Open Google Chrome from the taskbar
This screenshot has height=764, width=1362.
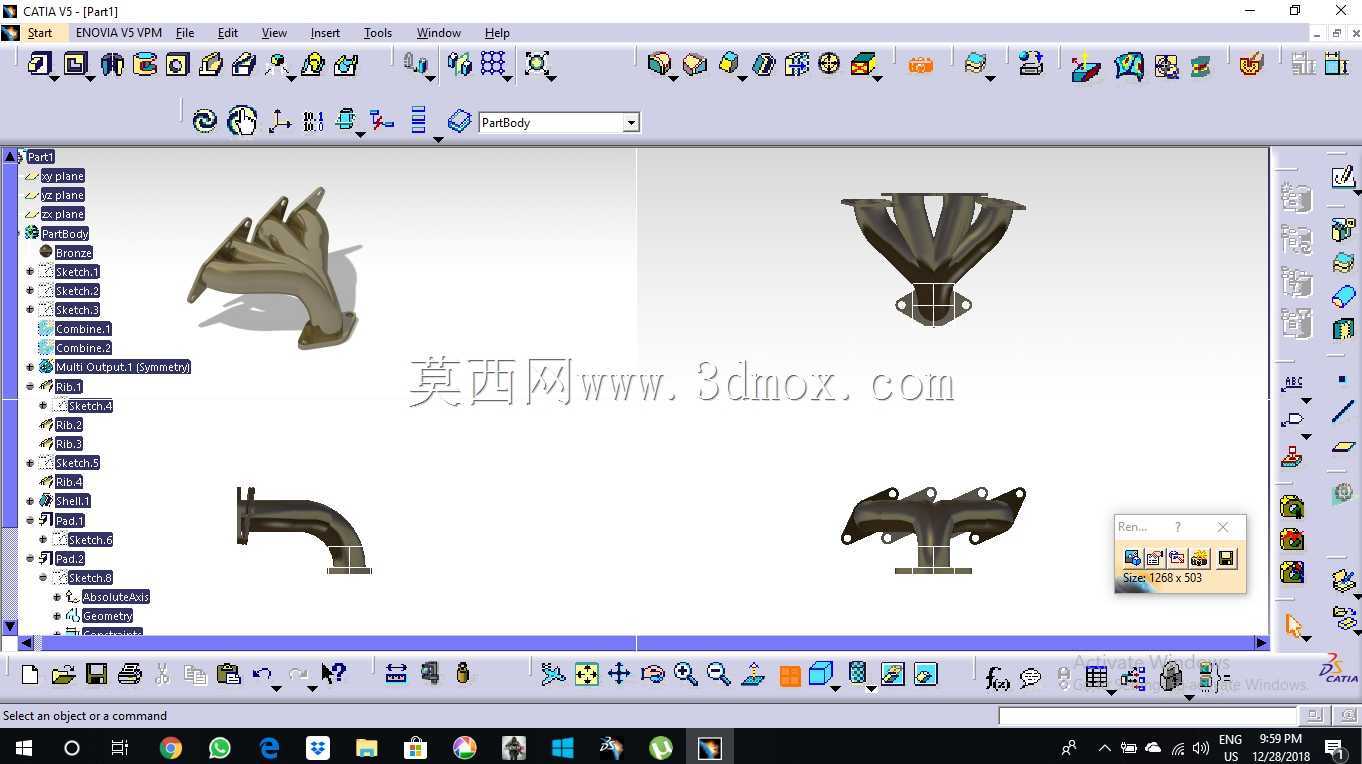click(171, 748)
